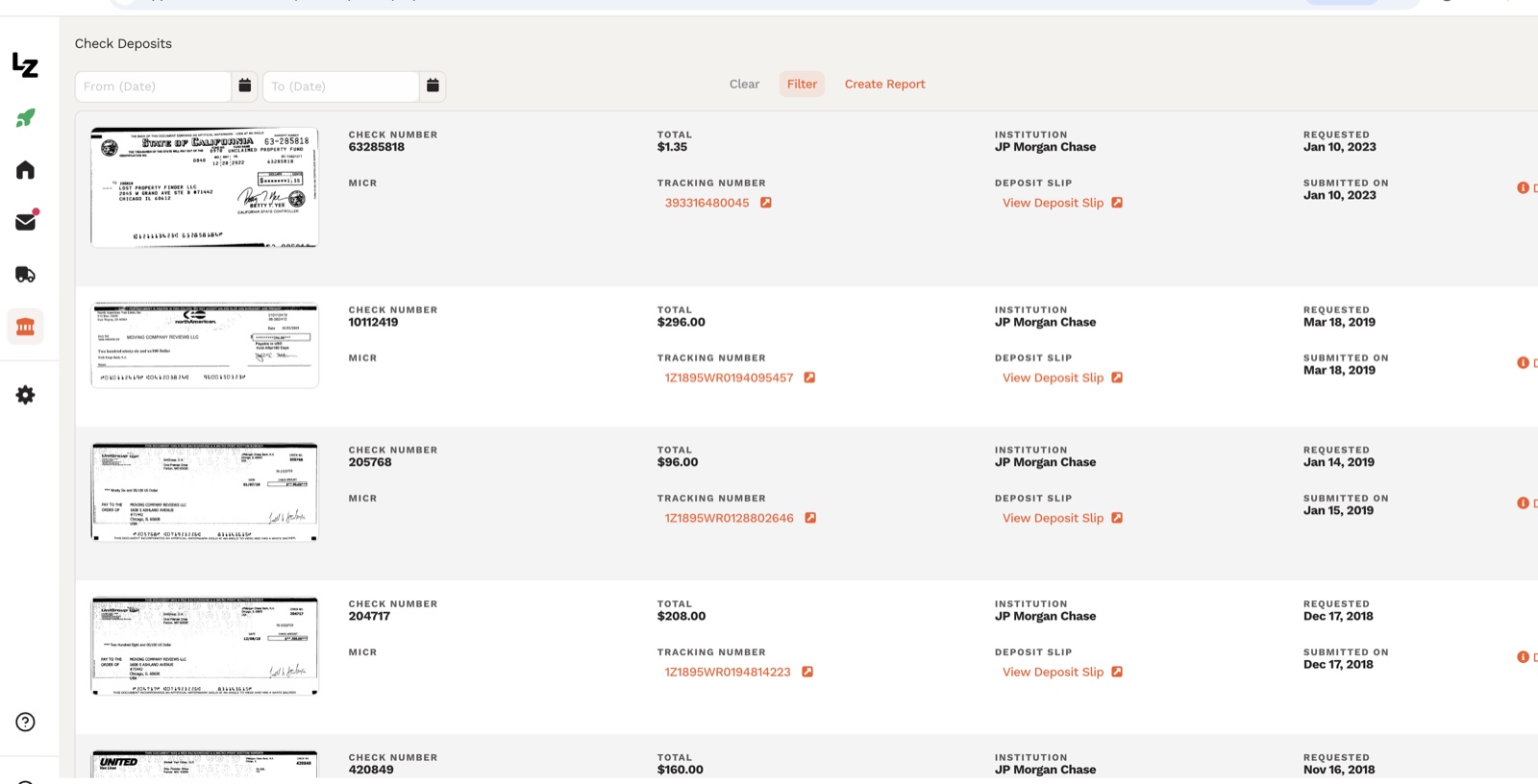This screenshot has height=784, width=1538.
Task: Go to Home via house icon
Action: (x=26, y=170)
